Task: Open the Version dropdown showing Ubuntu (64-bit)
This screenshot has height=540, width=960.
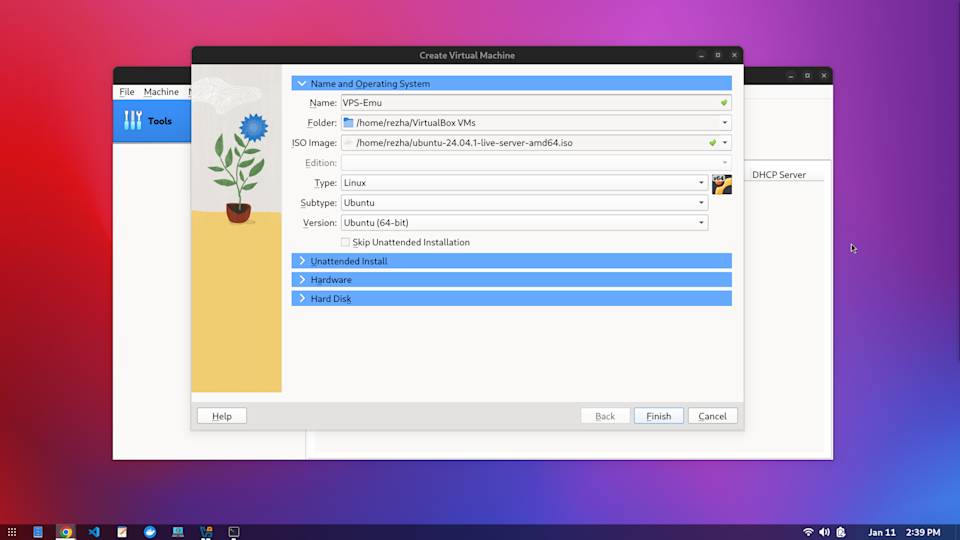Action: point(524,222)
